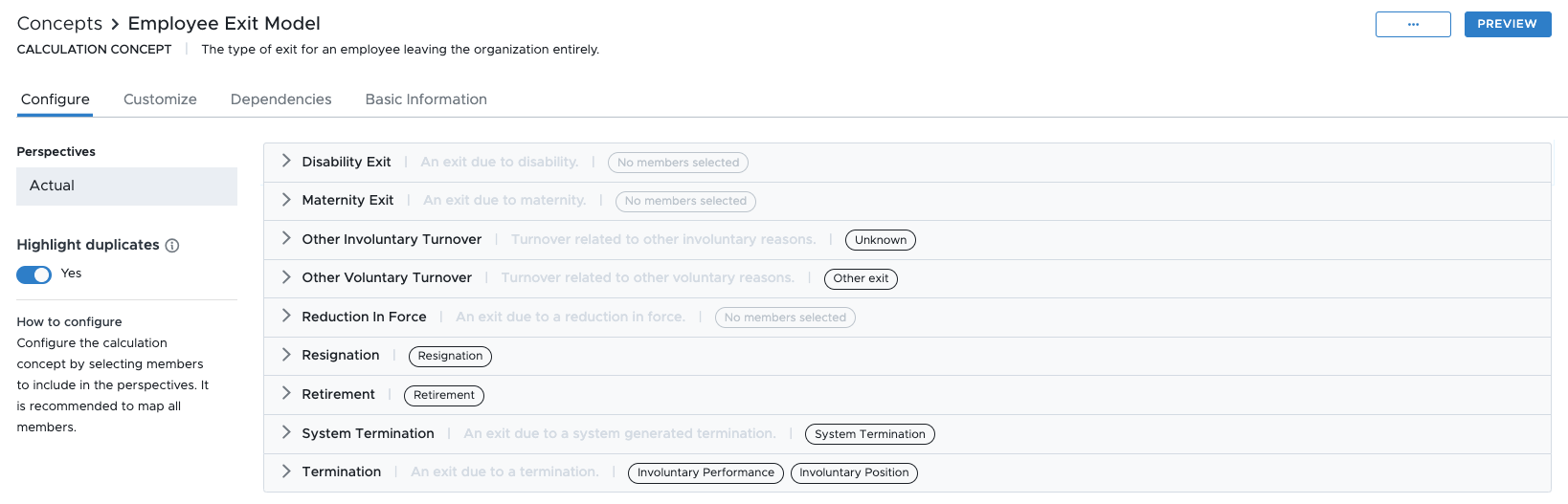Image resolution: width=1568 pixels, height=504 pixels.
Task: Expand the Retirement row
Action: 286,394
